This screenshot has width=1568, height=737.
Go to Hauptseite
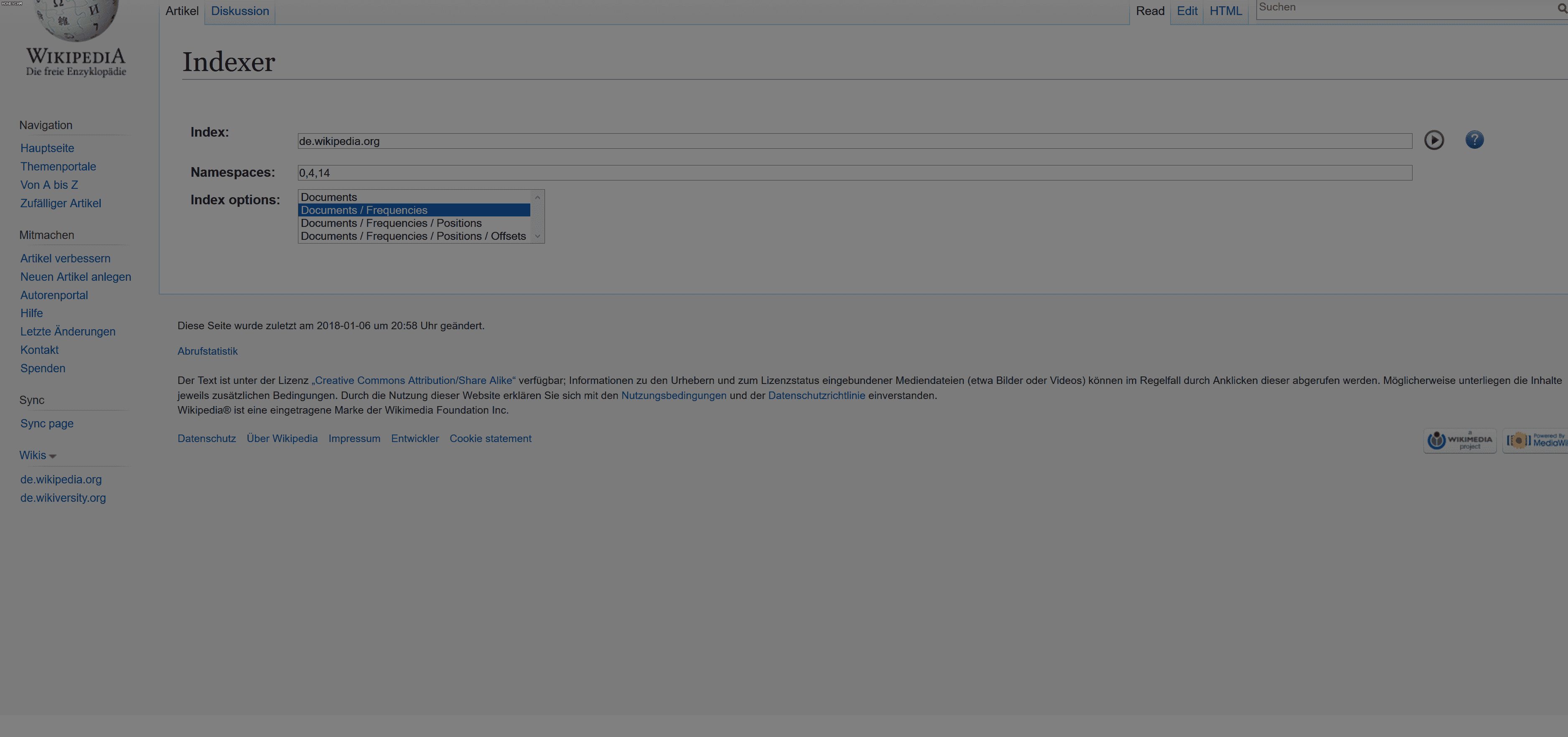coord(47,148)
